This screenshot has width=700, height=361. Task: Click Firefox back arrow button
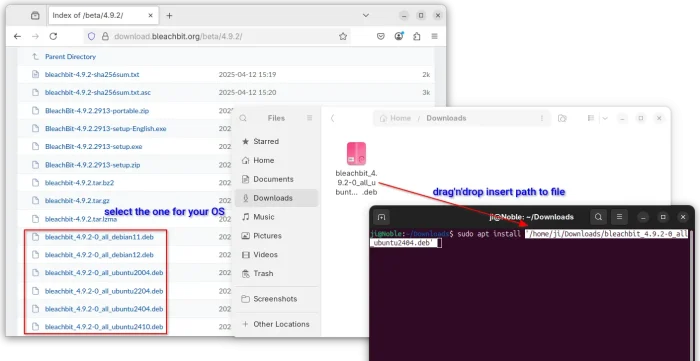click(17, 37)
